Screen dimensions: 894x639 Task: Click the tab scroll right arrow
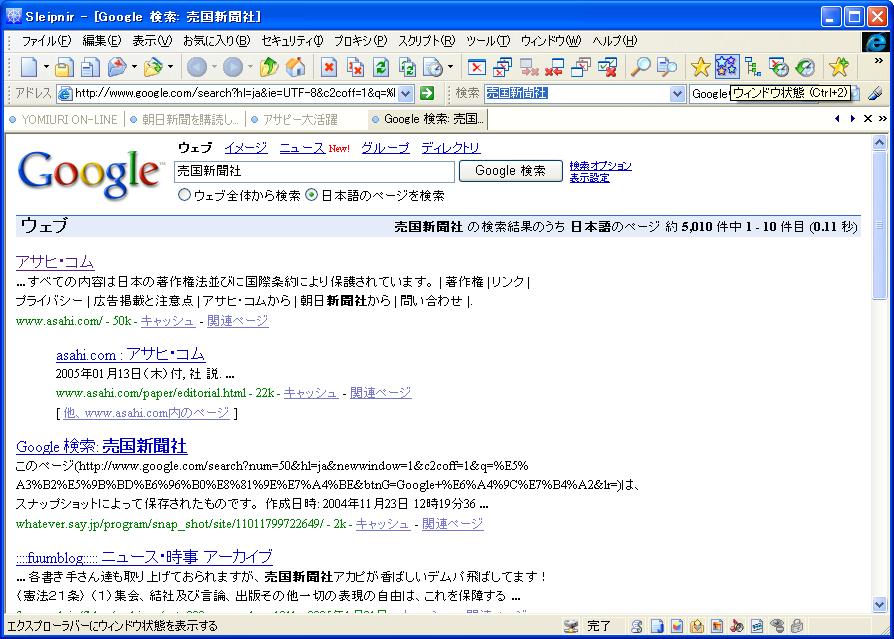(x=852, y=119)
